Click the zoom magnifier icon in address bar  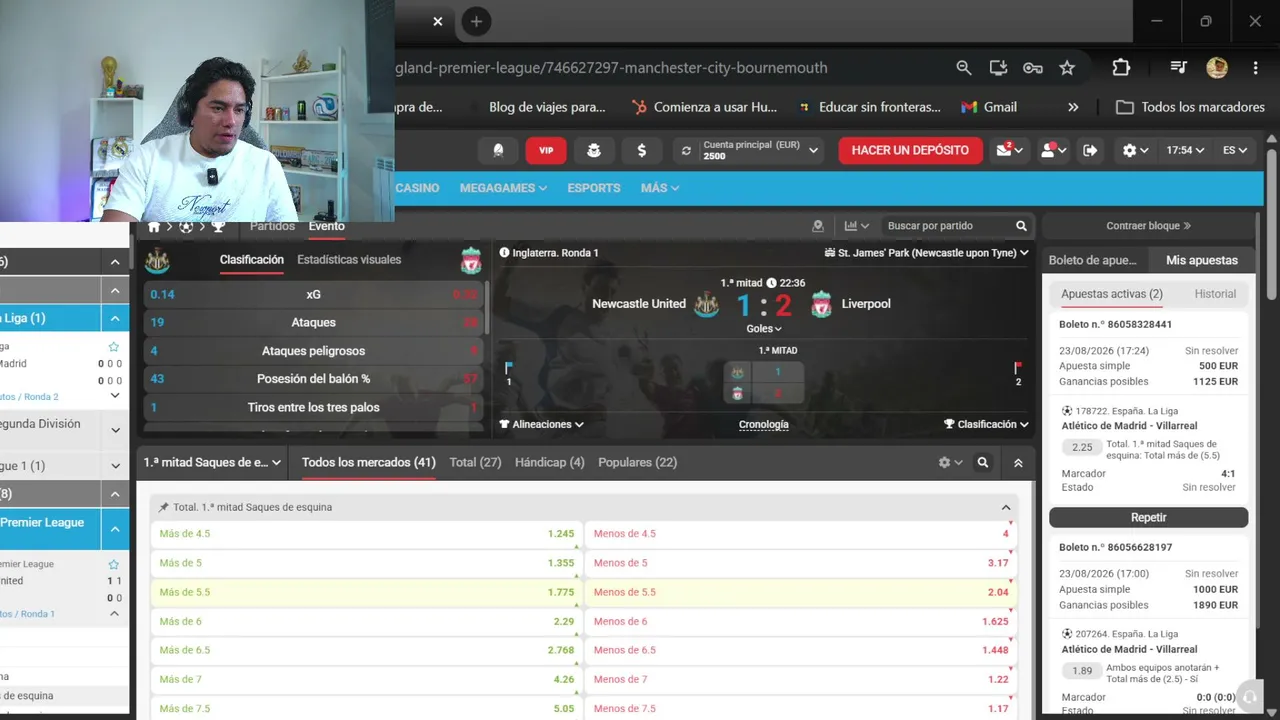[964, 68]
